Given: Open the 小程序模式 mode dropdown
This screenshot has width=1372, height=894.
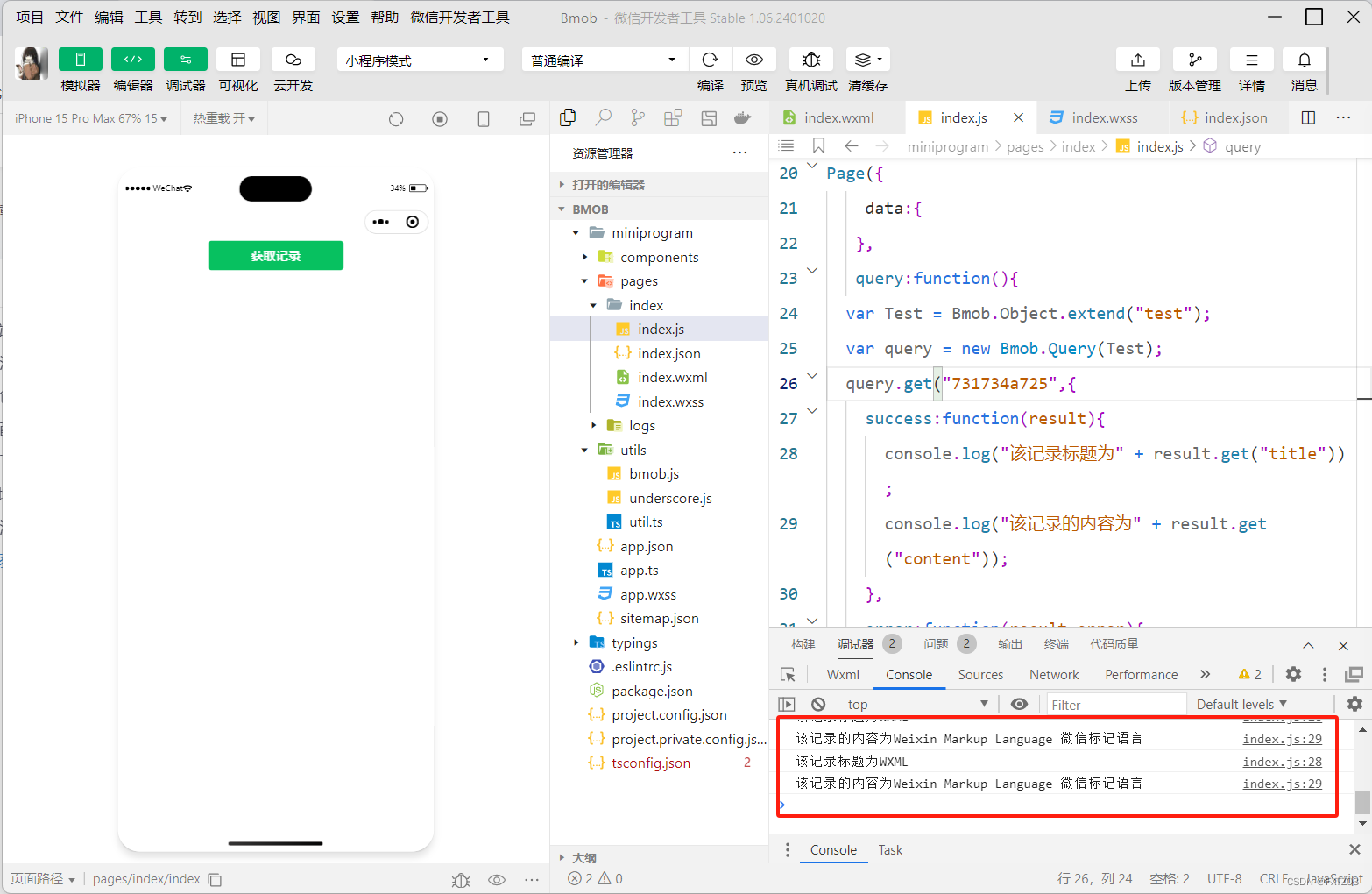Looking at the screenshot, I should [420, 60].
